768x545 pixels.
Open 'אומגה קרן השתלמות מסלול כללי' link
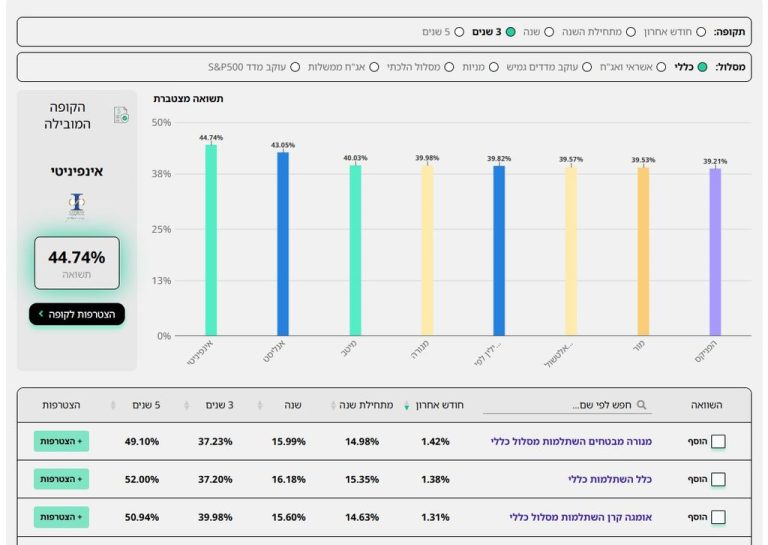(580, 517)
